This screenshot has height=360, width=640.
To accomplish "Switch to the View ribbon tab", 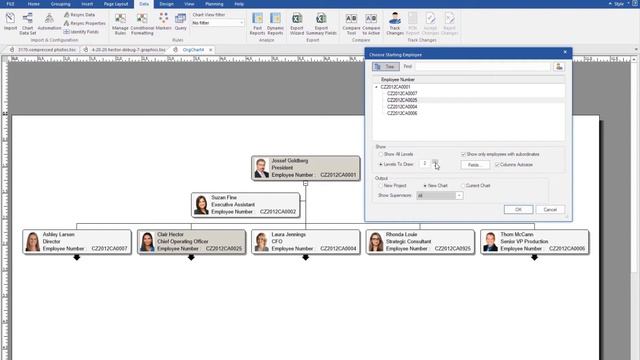I will [189, 4].
